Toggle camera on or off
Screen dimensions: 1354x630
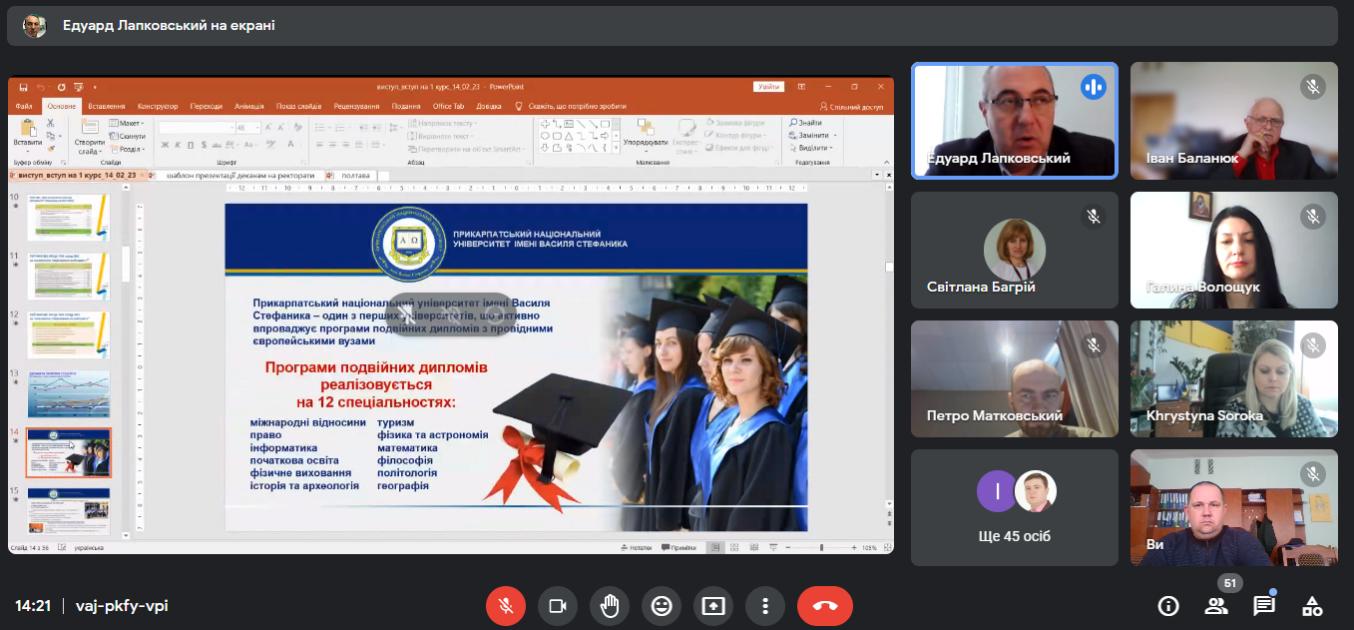[x=558, y=606]
